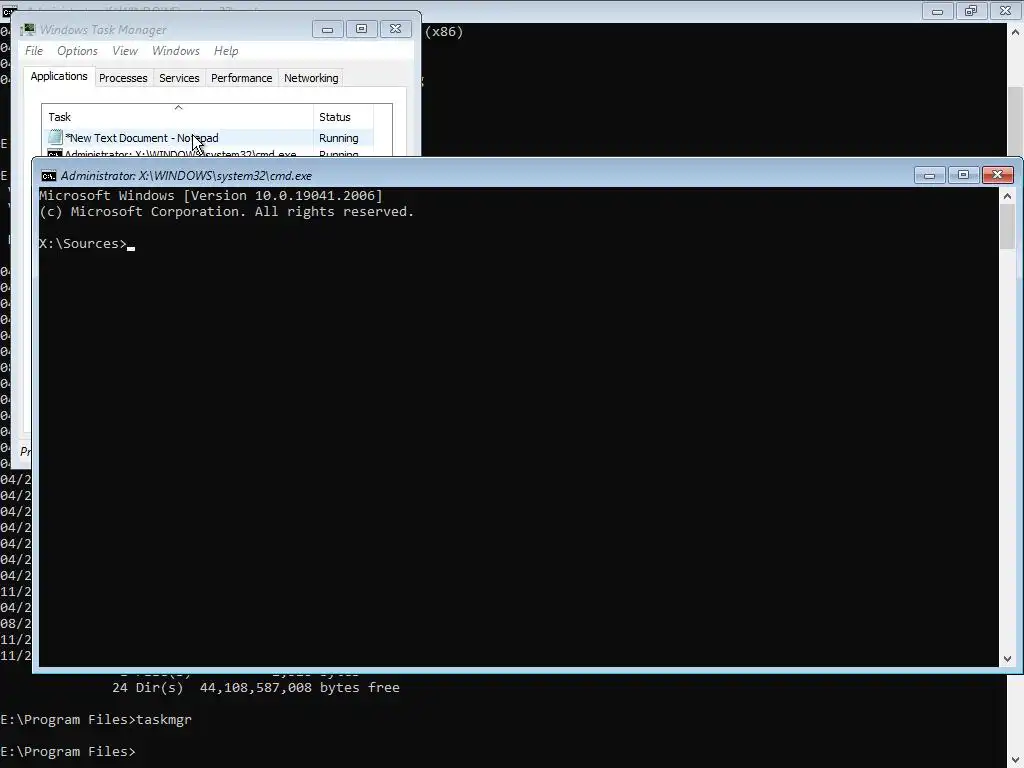Sort the list by the Status column header
This screenshot has height=768, width=1024.
[x=343, y=117]
